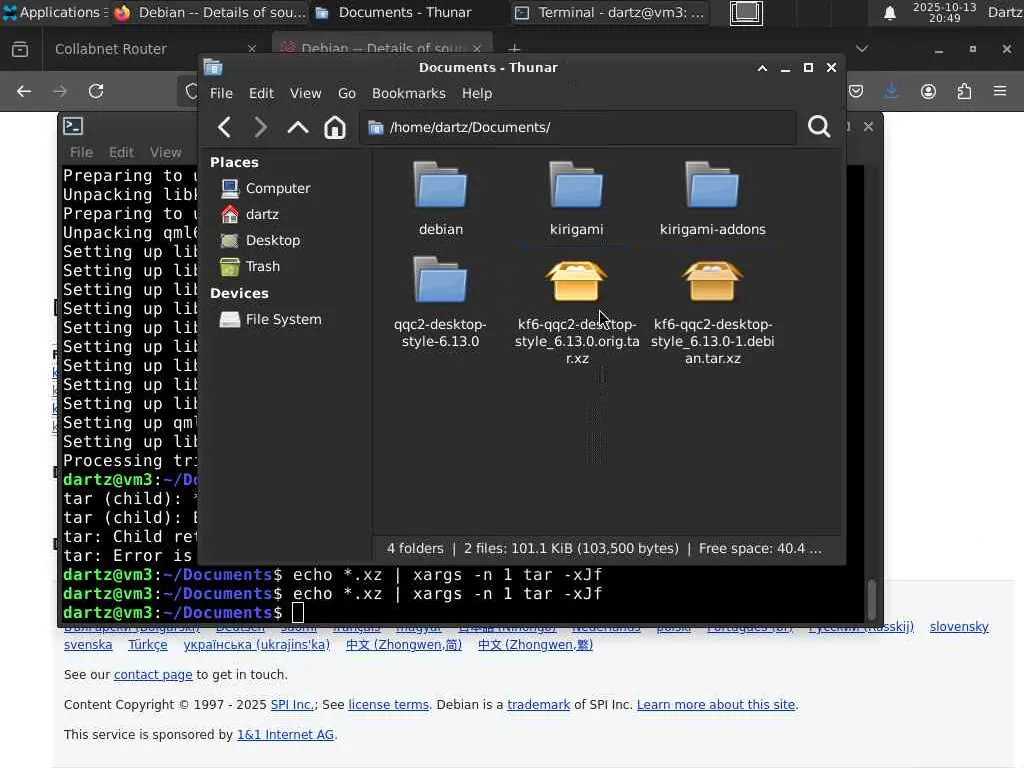Image resolution: width=1024 pixels, height=768 pixels.
Task: Open the SPI Inc. link
Action: (x=293, y=705)
